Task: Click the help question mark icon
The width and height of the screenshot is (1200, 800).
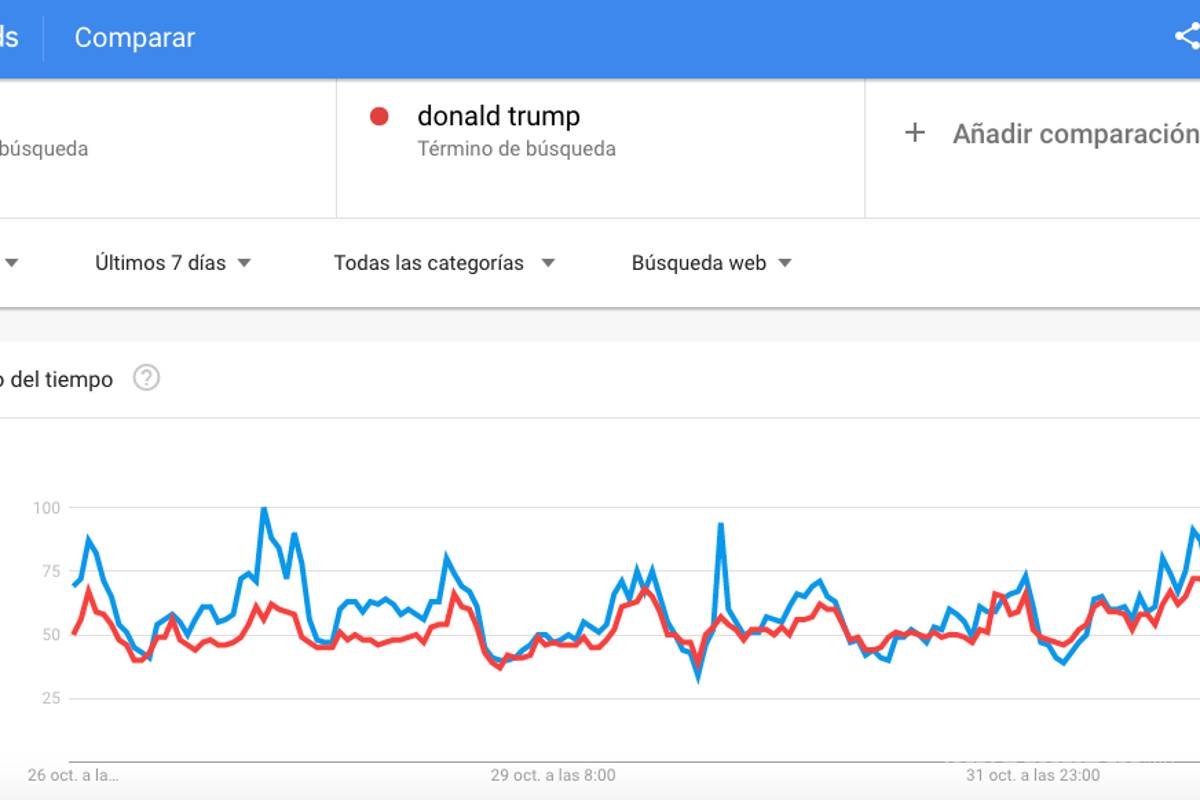Action: click(x=146, y=379)
